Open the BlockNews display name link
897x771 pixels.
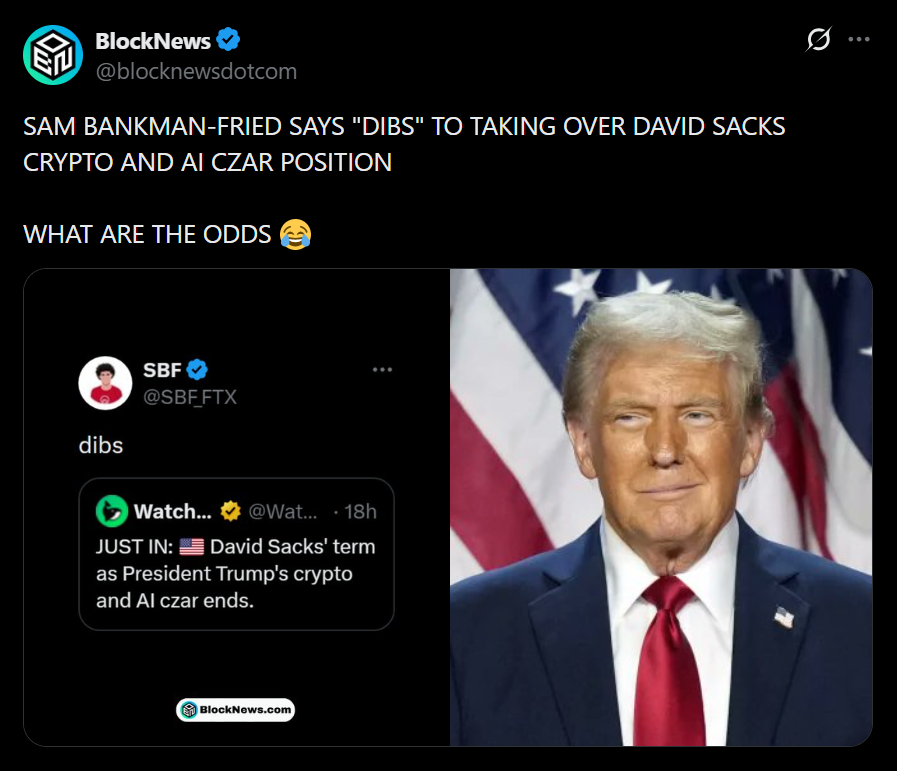(152, 41)
